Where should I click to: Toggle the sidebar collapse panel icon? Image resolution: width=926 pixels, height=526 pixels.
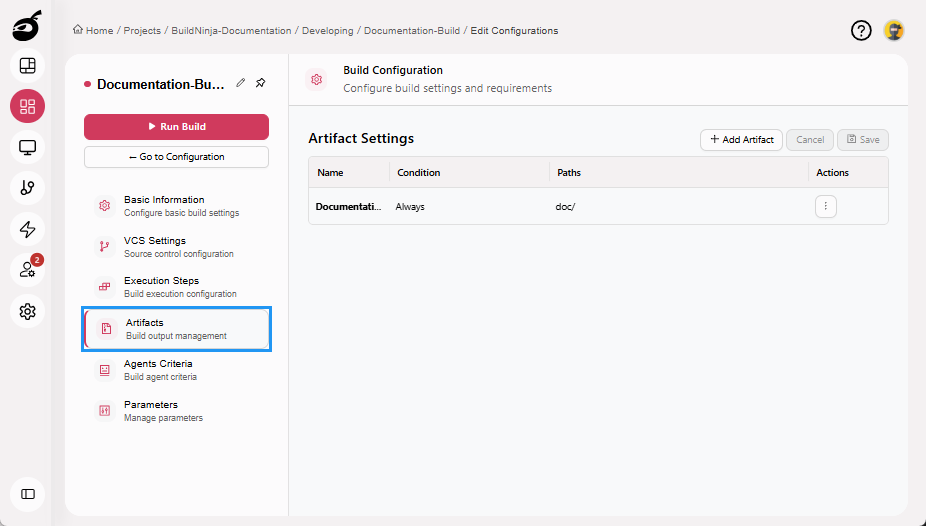(27, 494)
